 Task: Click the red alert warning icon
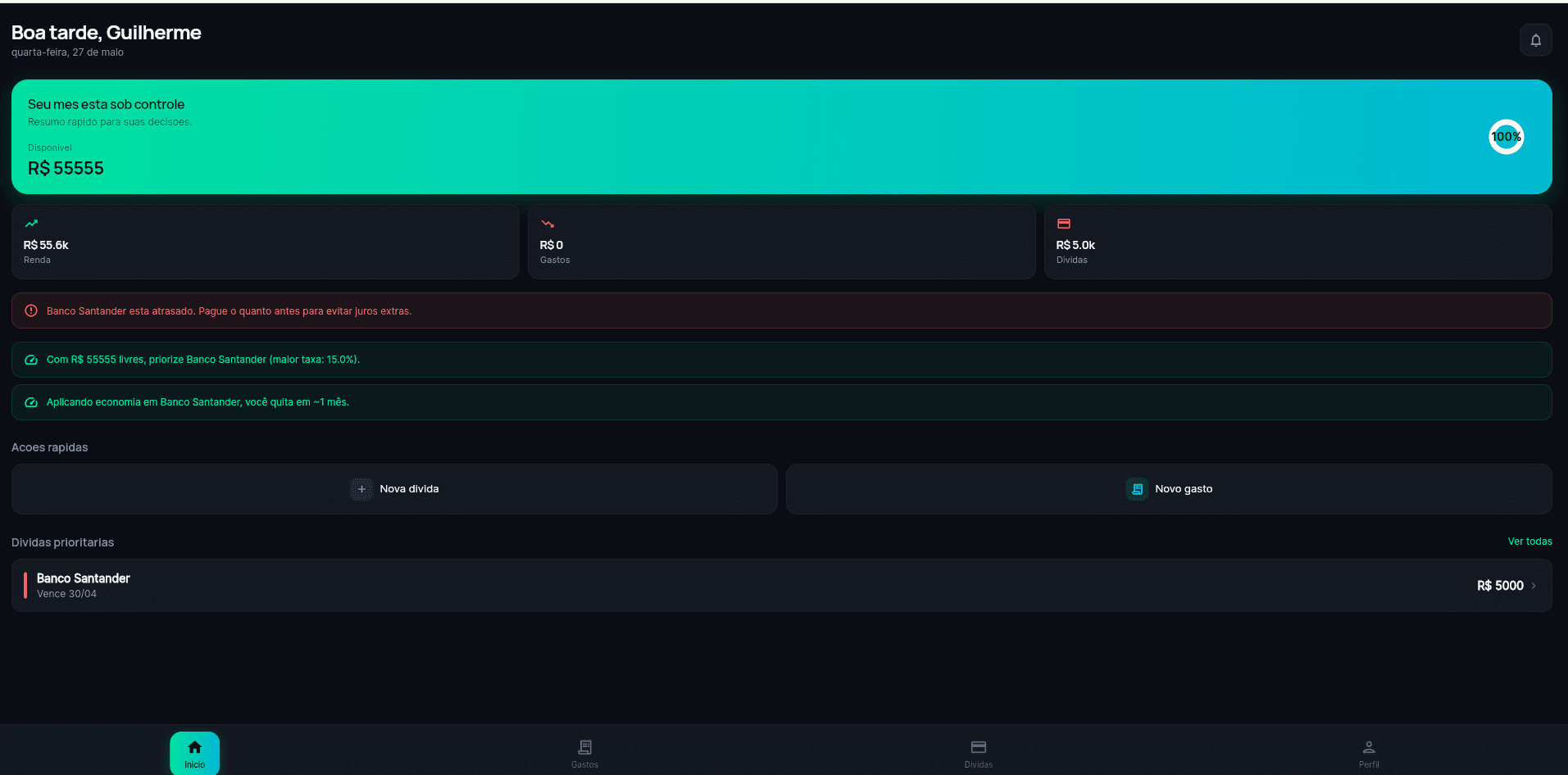tap(31, 311)
